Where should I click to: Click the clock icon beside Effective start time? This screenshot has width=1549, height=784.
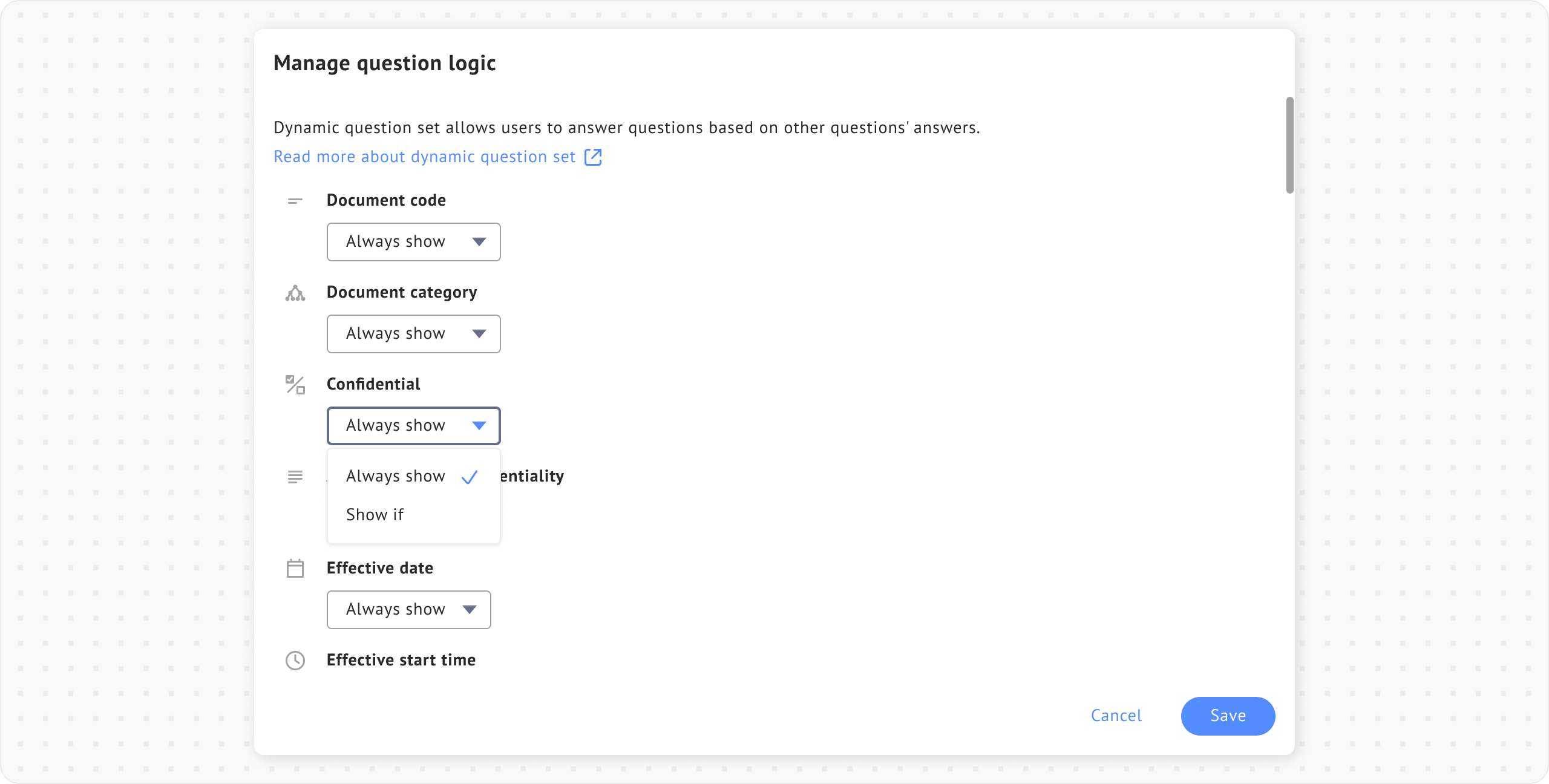pyautogui.click(x=295, y=661)
